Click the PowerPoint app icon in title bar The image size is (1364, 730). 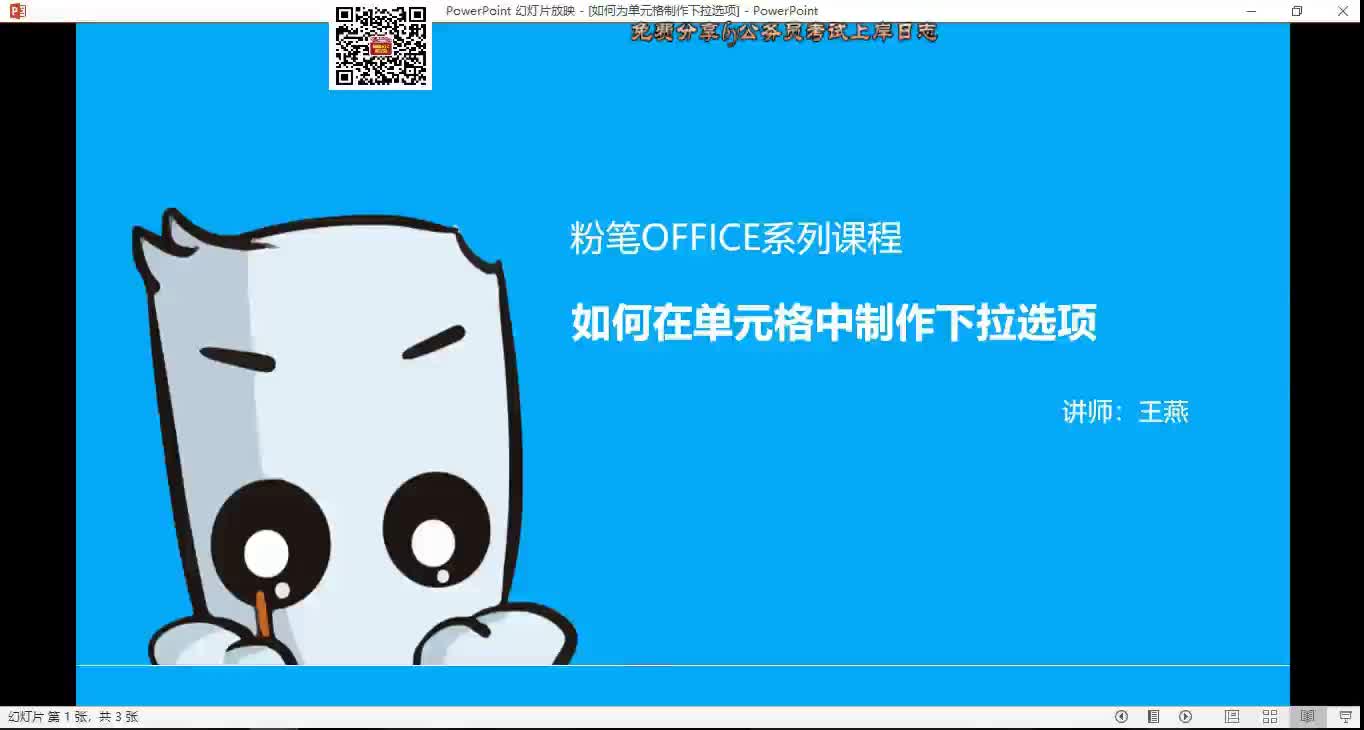pyautogui.click(x=17, y=11)
